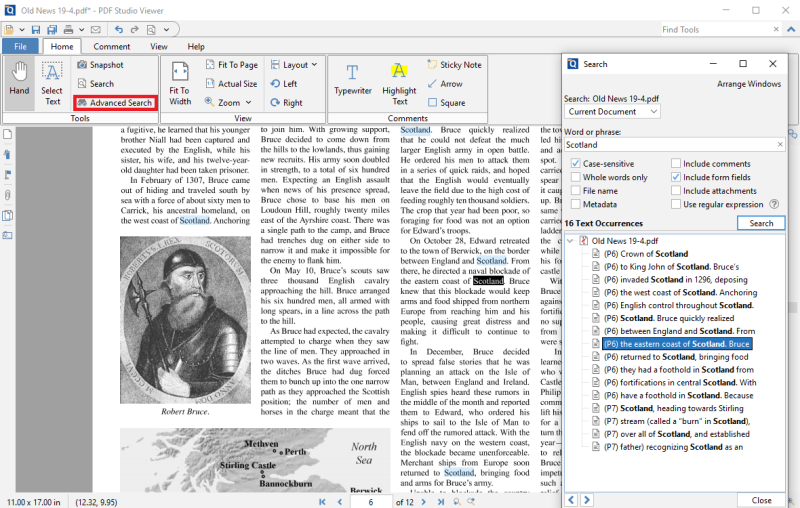Undo the last action

coord(119,30)
